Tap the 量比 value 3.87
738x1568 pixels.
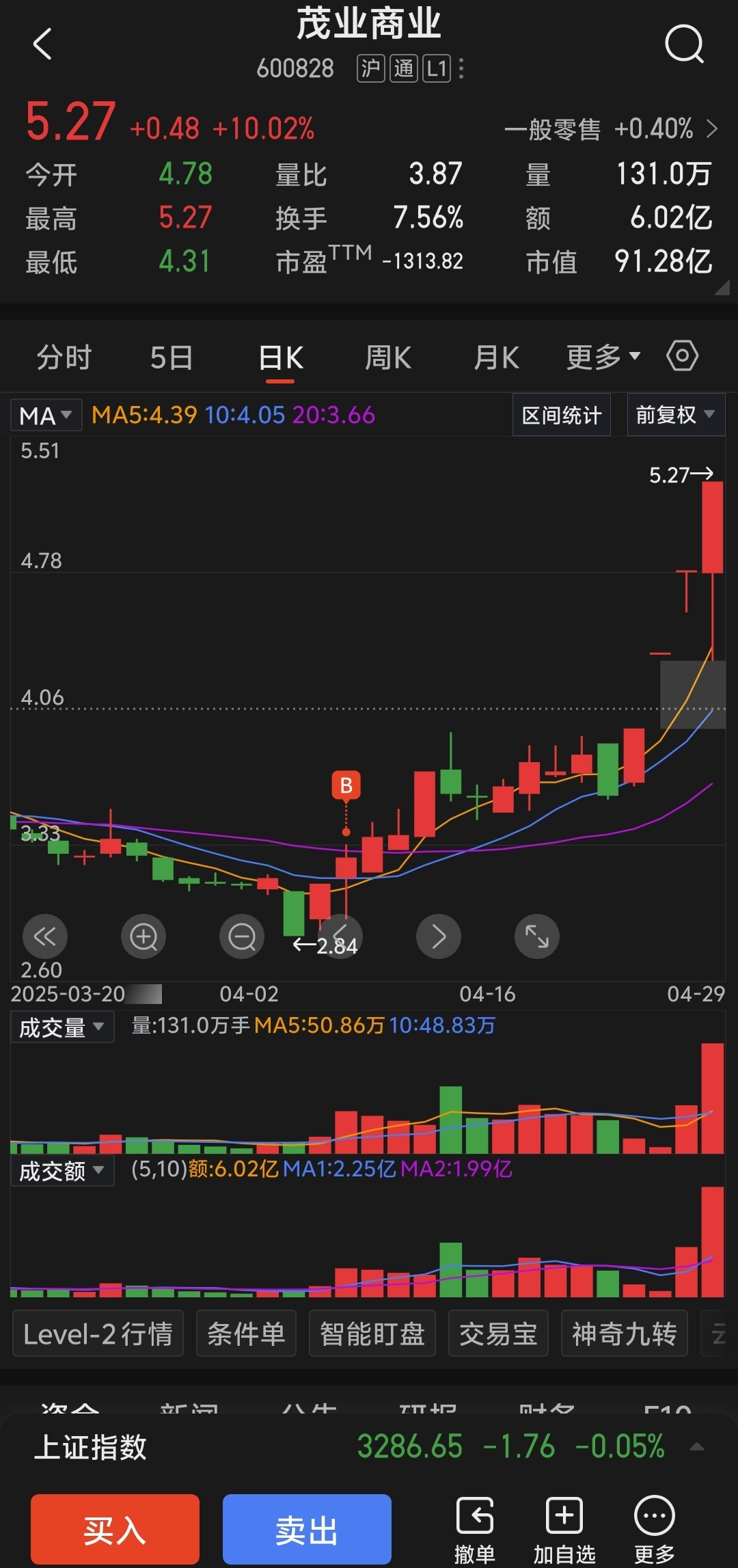click(x=436, y=174)
